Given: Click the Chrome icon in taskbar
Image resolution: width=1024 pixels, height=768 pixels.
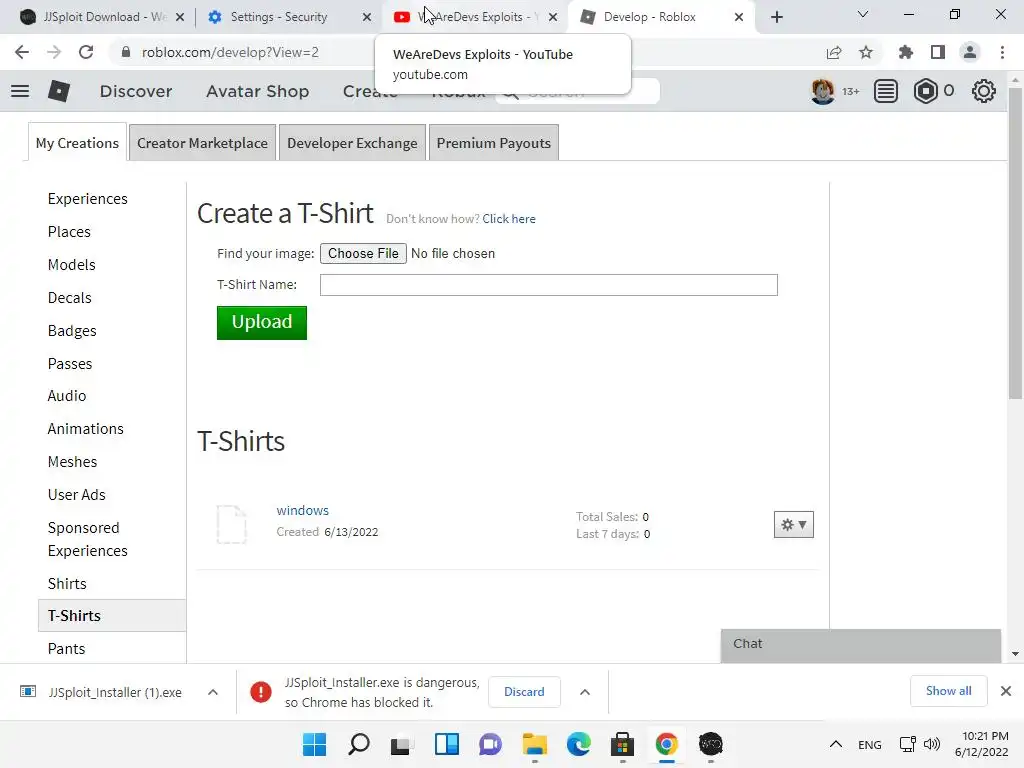Looking at the screenshot, I should (667, 744).
